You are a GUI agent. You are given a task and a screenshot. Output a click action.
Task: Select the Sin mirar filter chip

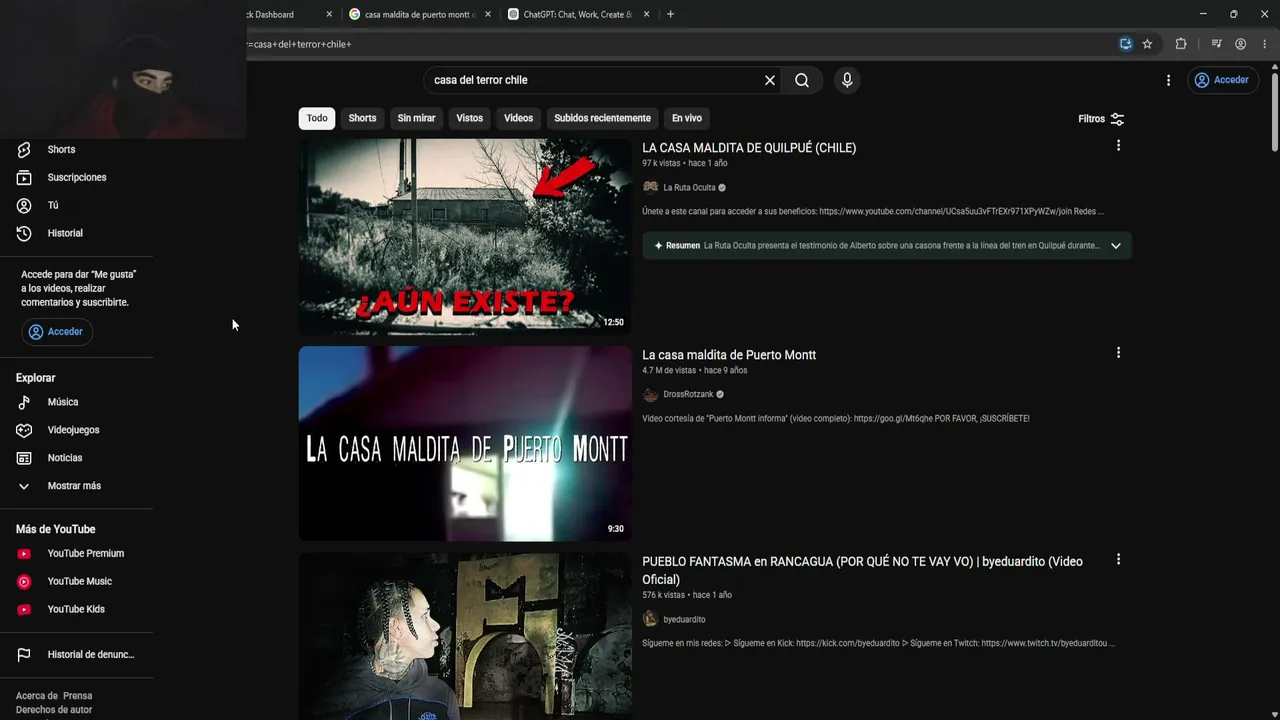click(x=416, y=118)
